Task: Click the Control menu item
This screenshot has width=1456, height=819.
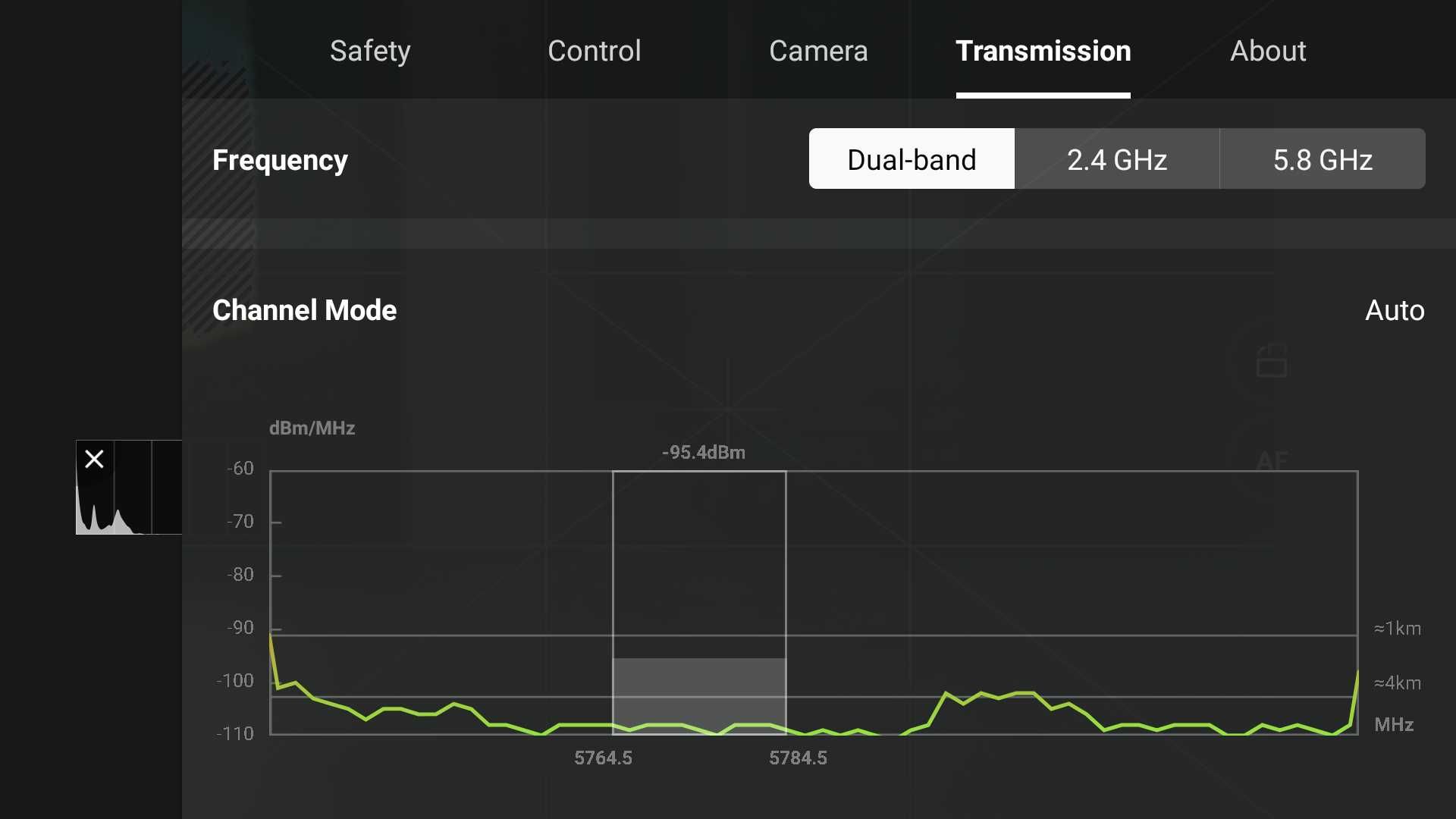Action: tap(594, 51)
